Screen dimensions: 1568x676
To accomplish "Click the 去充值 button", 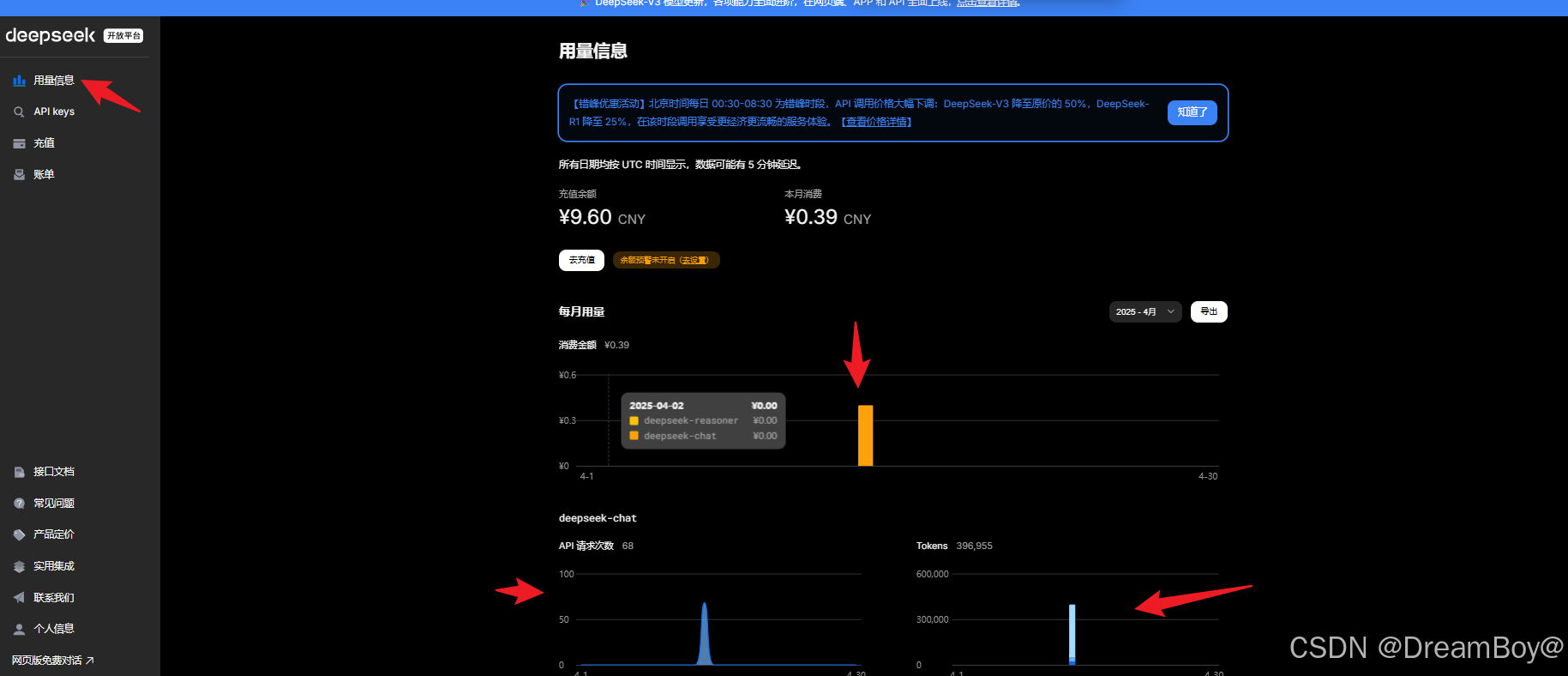I will tap(581, 260).
